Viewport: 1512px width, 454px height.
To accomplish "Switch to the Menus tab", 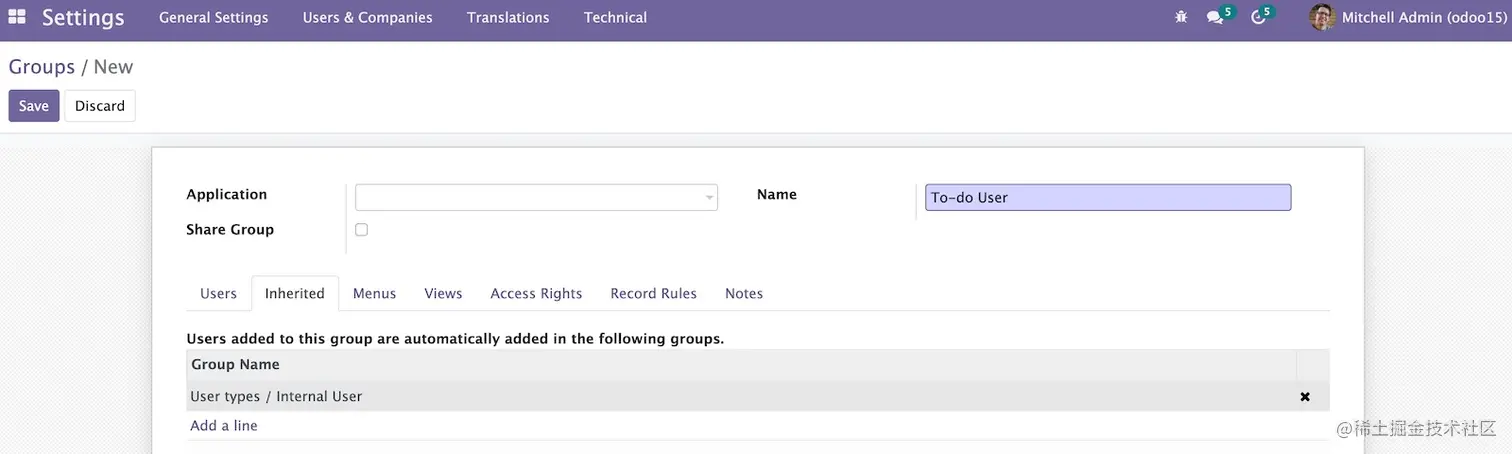I will [374, 293].
